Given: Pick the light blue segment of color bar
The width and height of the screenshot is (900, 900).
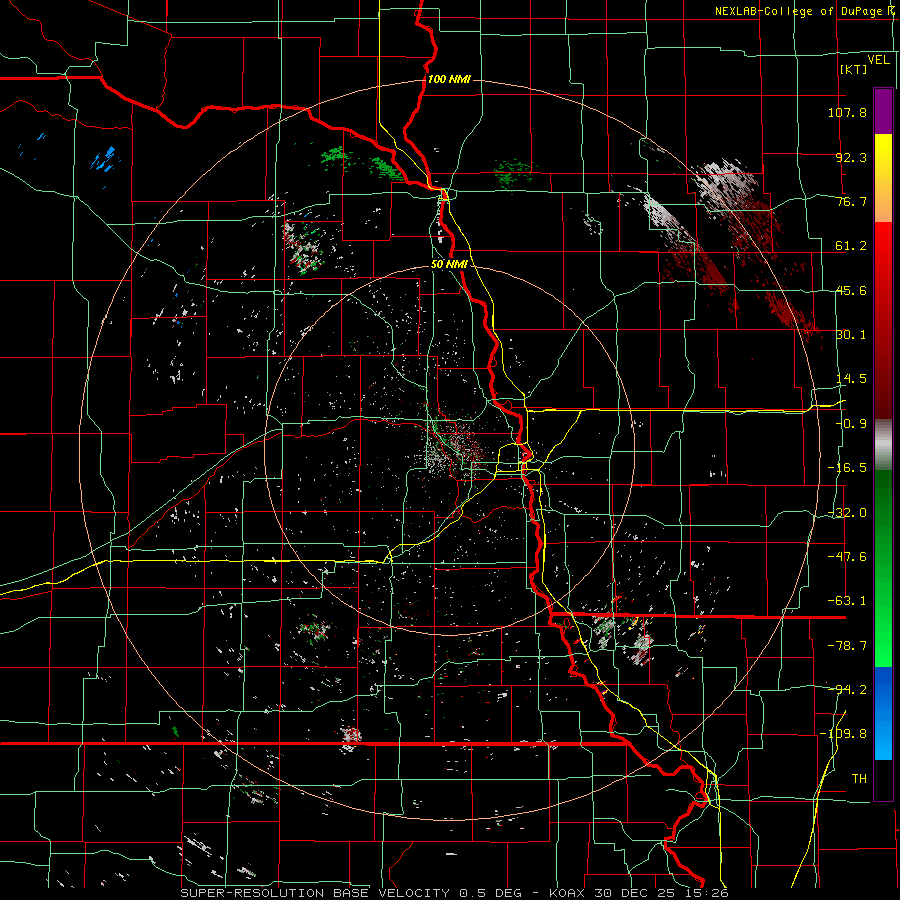Looking at the screenshot, I should 883,743.
